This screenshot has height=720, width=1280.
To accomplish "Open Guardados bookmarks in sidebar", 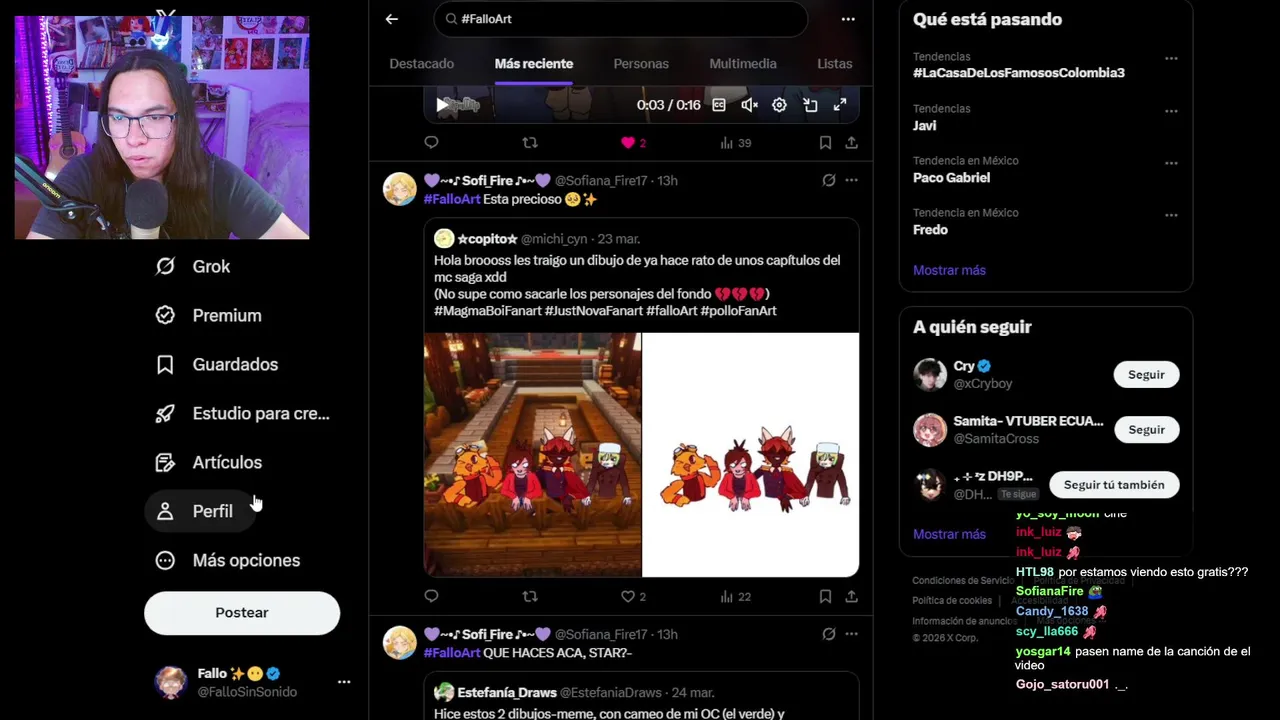I will tap(218, 364).
